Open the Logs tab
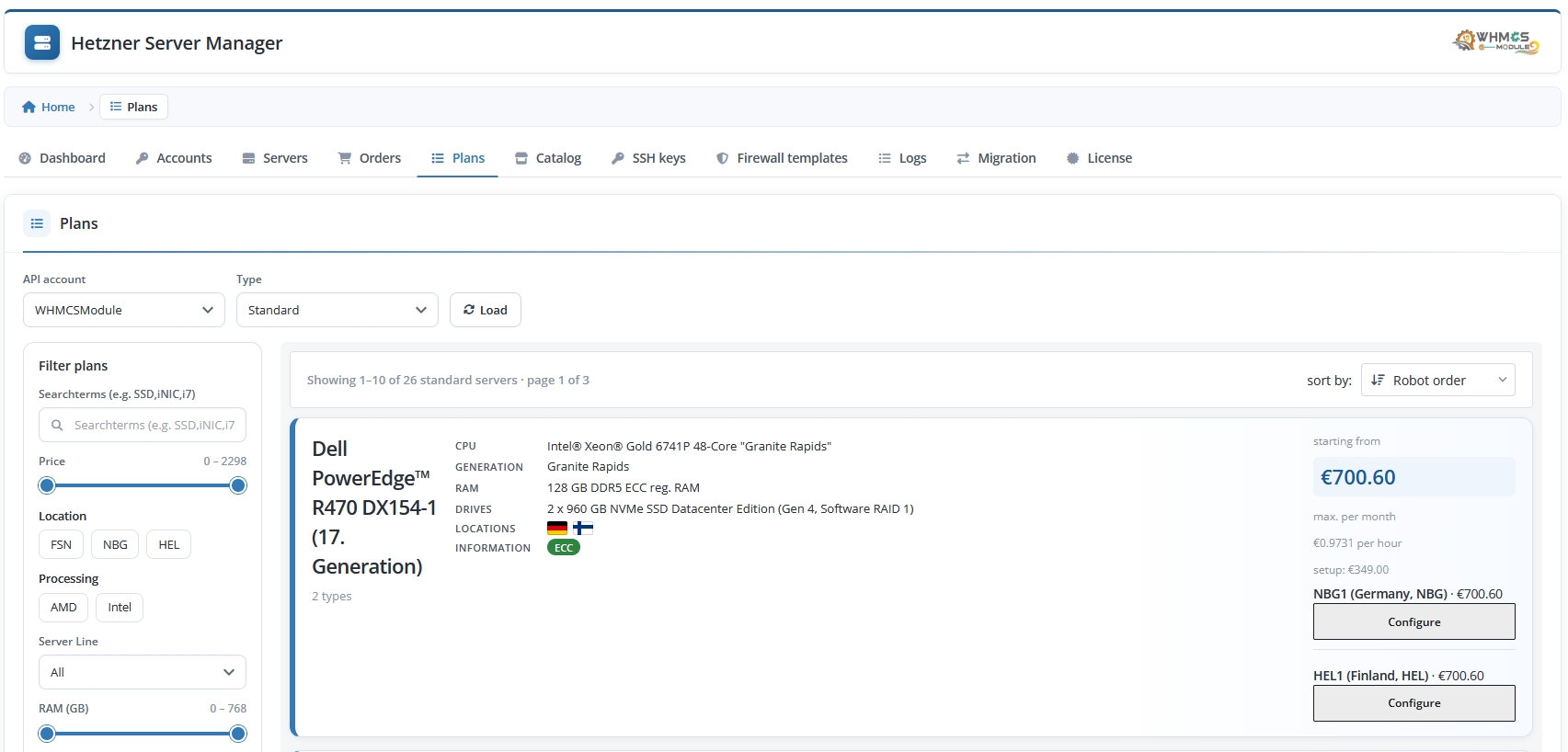Viewport: 1568px width, 752px height. point(902,158)
